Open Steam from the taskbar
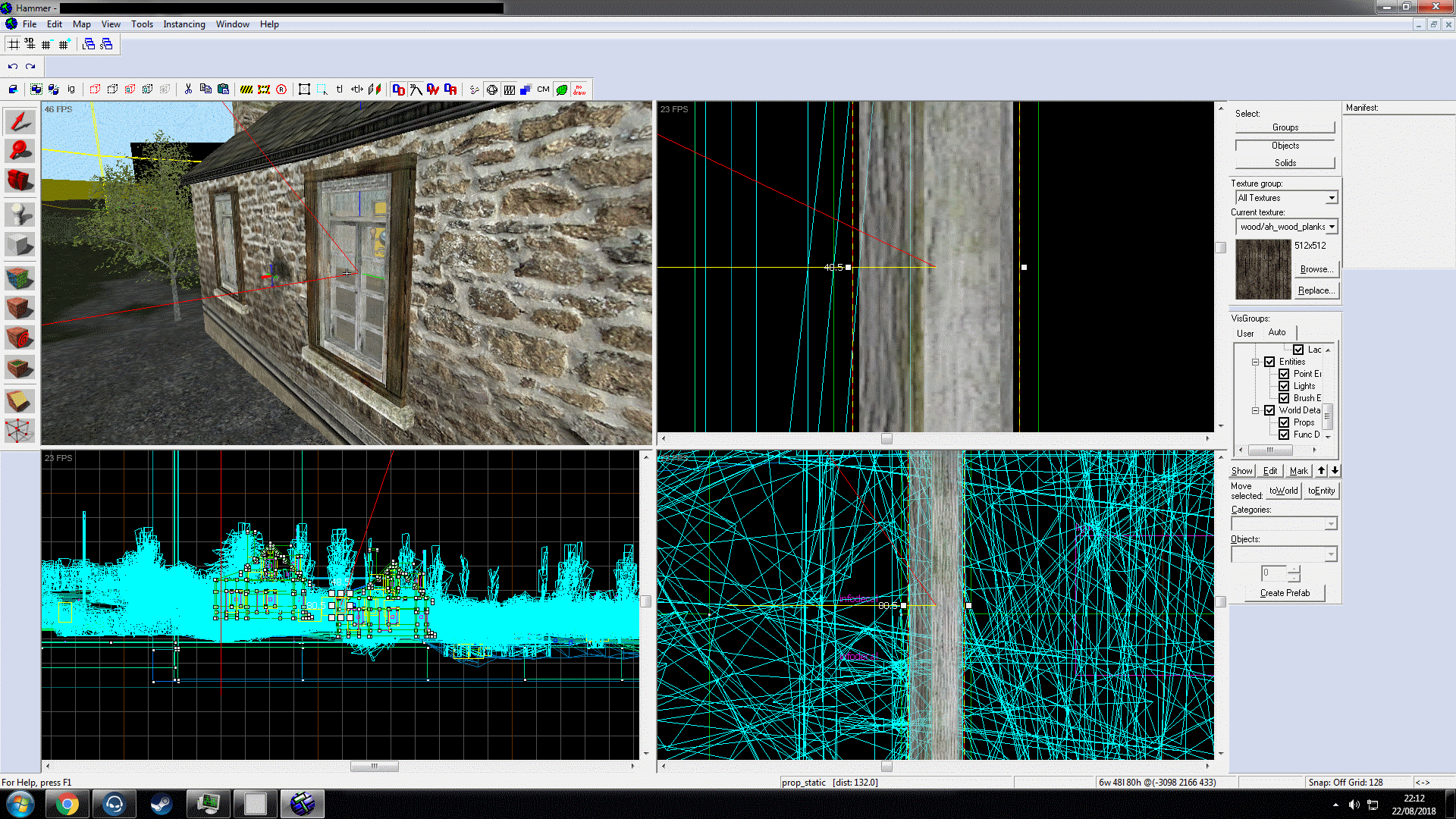Screen dimensions: 1456x819 (161, 804)
